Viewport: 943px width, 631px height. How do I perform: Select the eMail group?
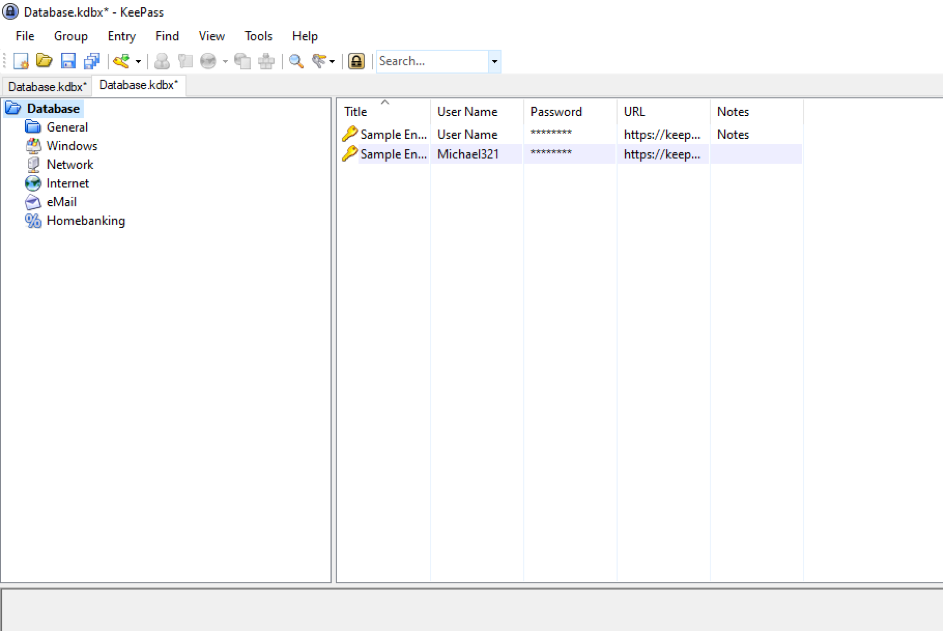click(62, 202)
